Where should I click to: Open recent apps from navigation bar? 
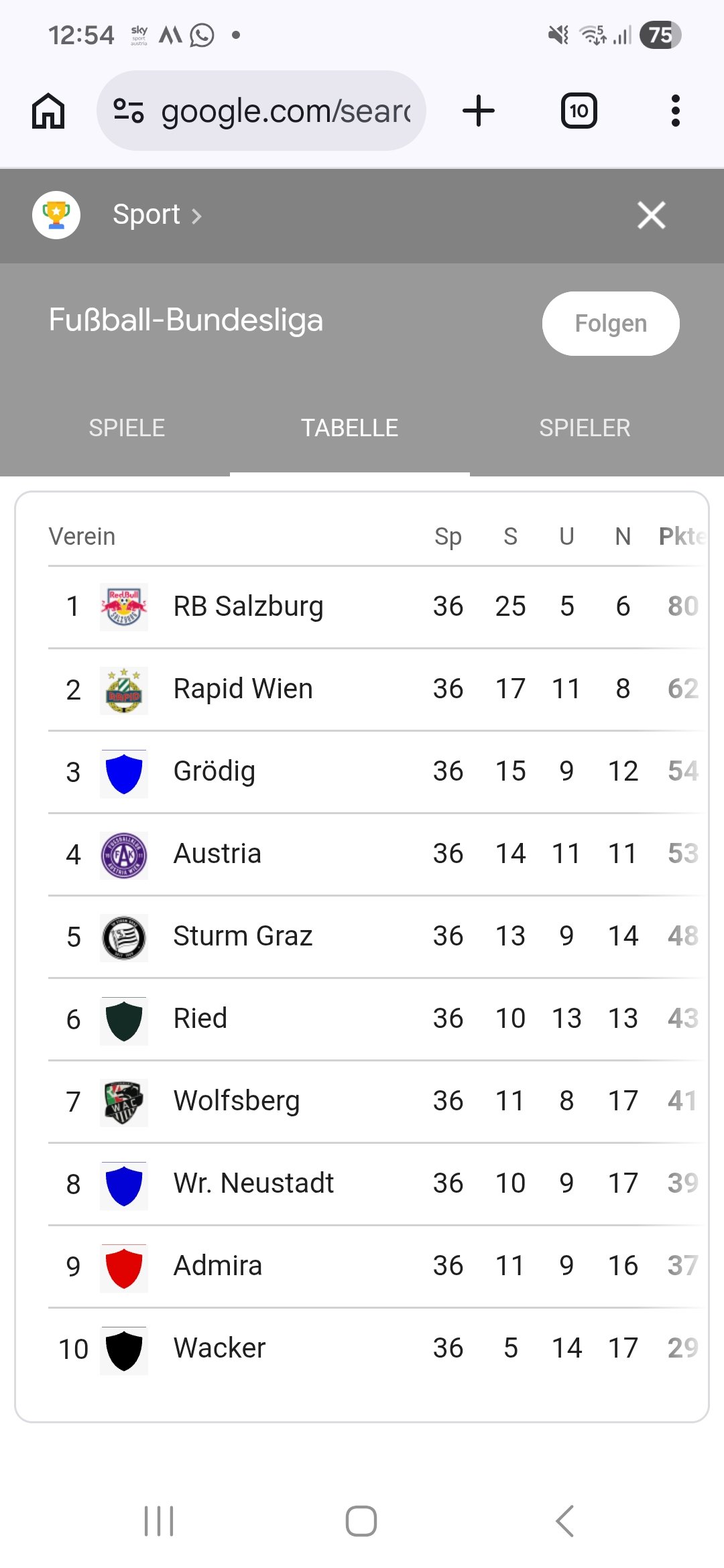[159, 1520]
